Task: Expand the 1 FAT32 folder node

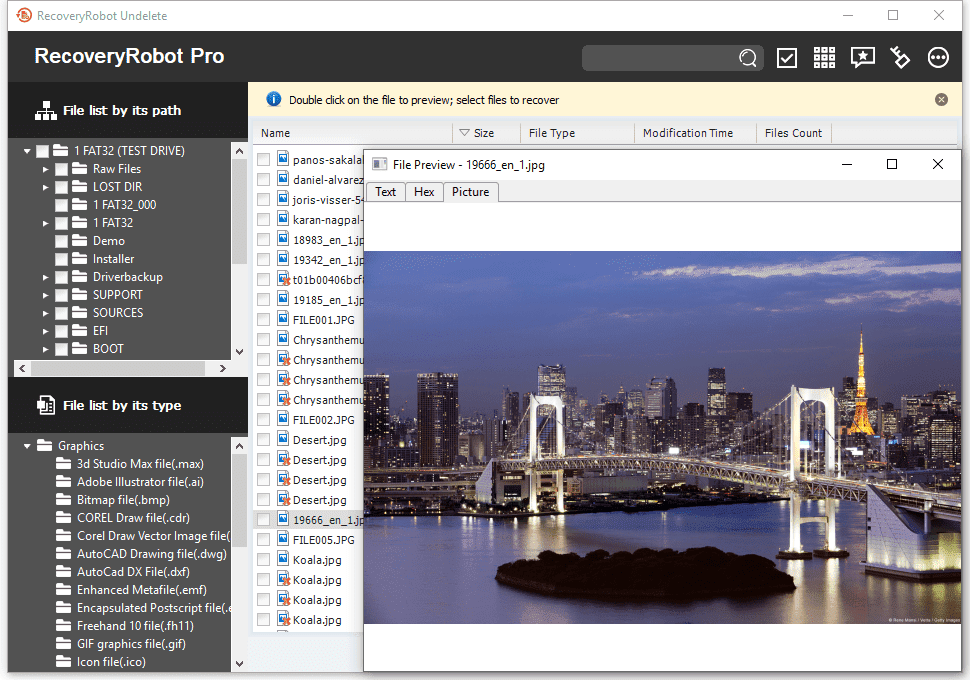Action: [45, 223]
